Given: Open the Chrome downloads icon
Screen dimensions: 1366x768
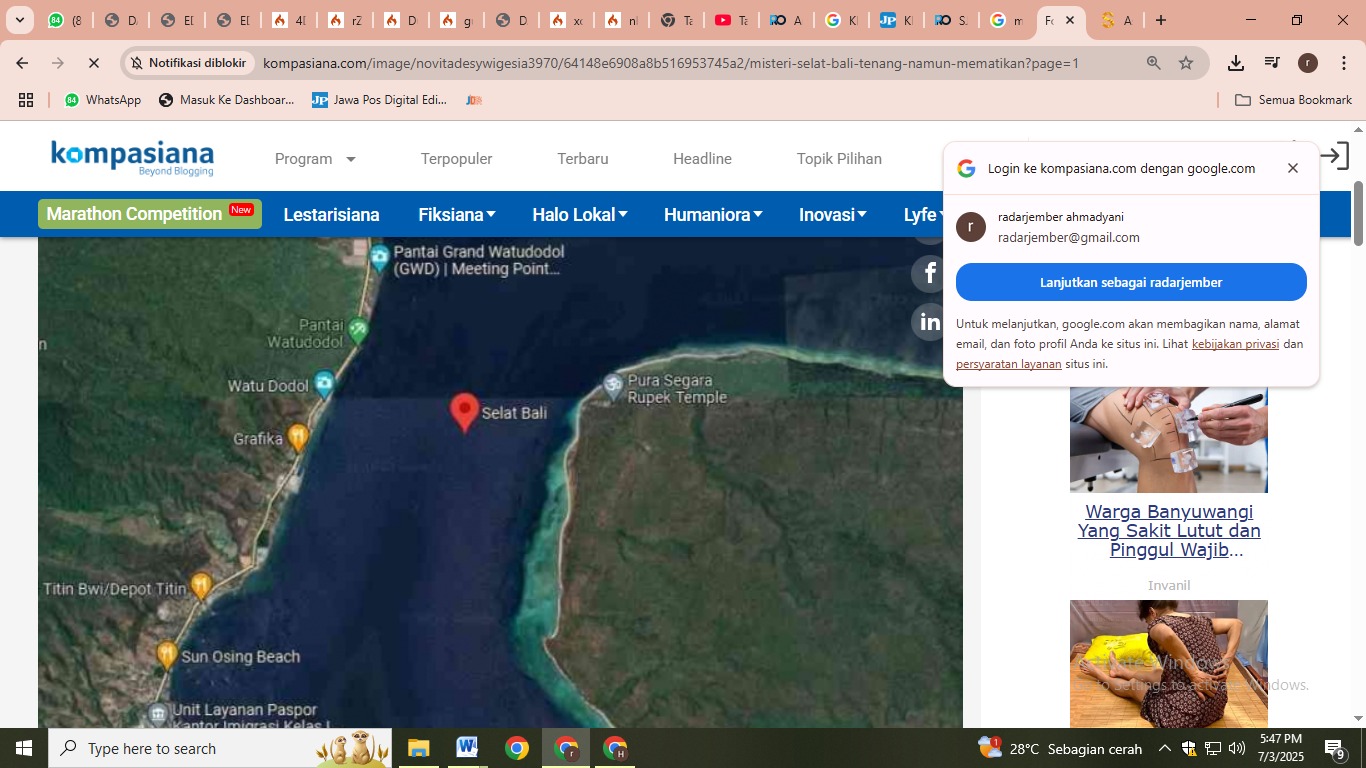Looking at the screenshot, I should coord(1236,63).
